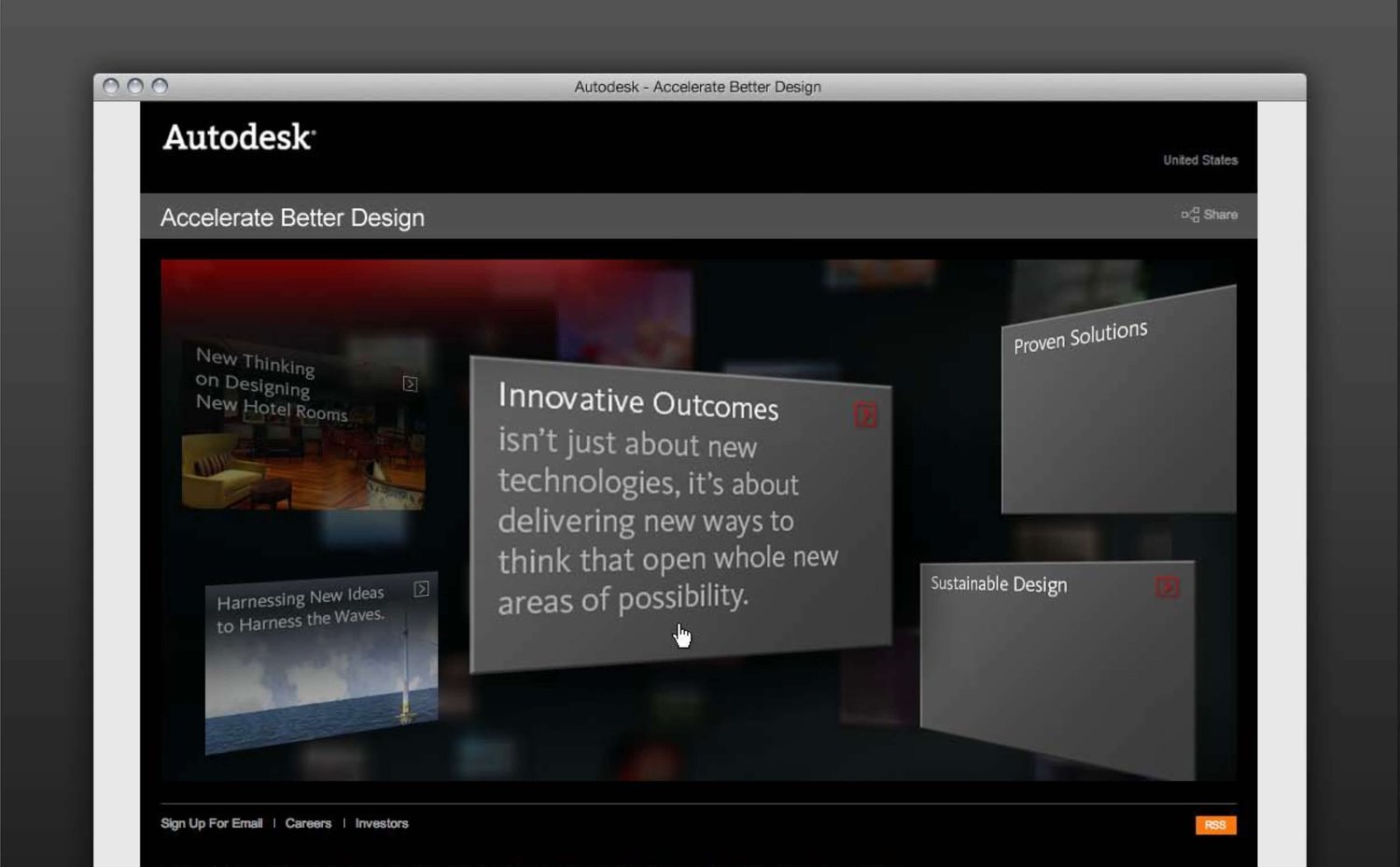Click the orange RSS button
The image size is (1400, 867).
coord(1215,825)
